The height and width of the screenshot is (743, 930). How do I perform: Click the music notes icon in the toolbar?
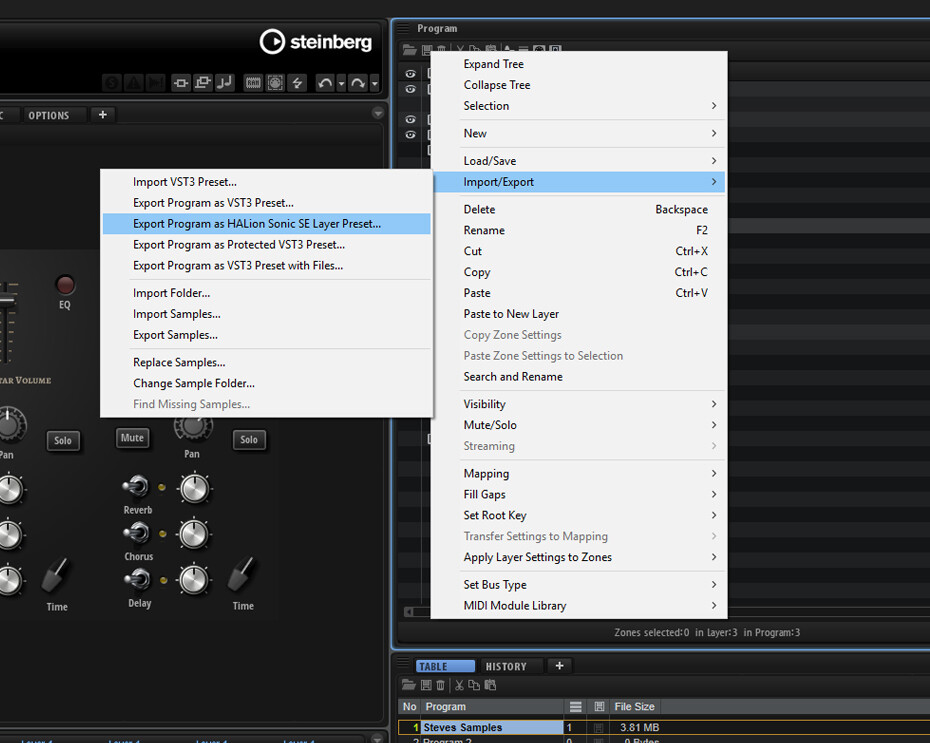(225, 83)
